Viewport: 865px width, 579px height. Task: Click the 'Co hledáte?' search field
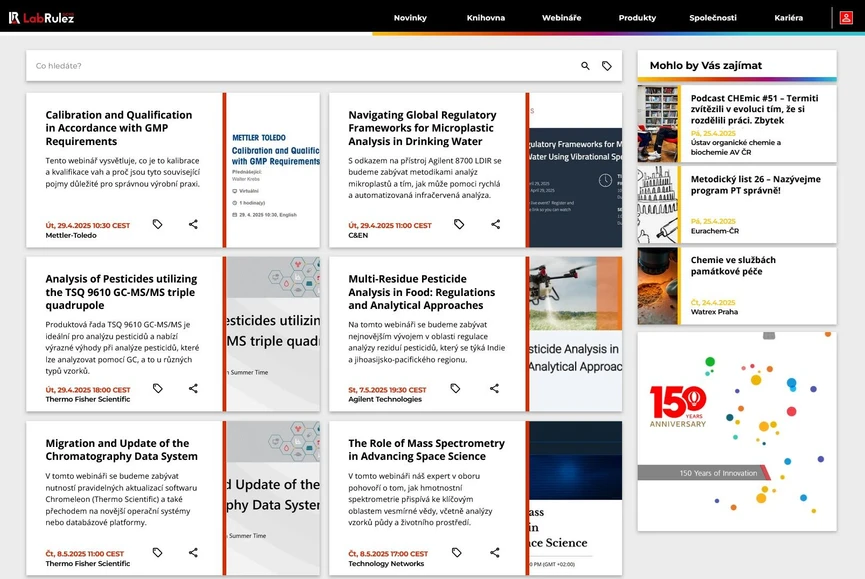300,66
